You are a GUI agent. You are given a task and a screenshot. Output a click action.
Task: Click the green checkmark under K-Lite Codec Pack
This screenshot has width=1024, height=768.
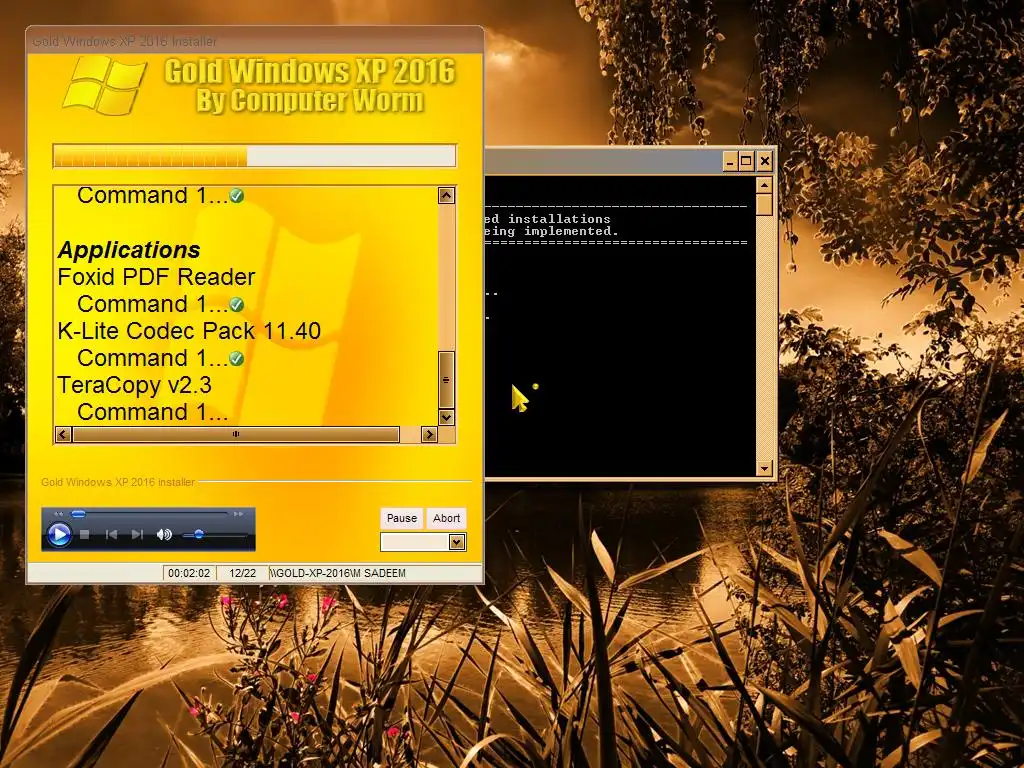[236, 359]
